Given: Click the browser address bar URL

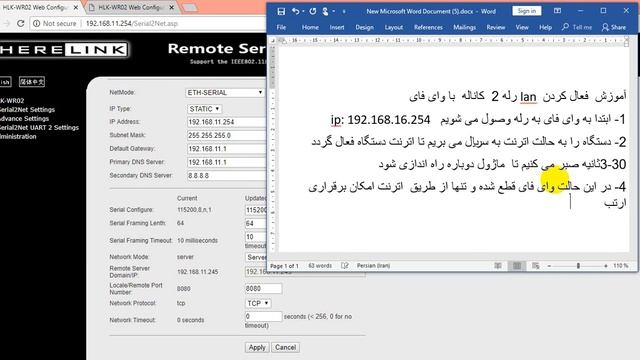Looking at the screenshot, I should click(132, 24).
